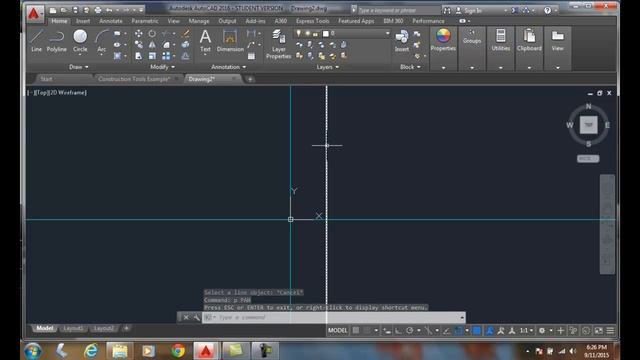Add new layout with plus button
Viewport: 640px width, 360px height.
pyautogui.click(x=127, y=328)
